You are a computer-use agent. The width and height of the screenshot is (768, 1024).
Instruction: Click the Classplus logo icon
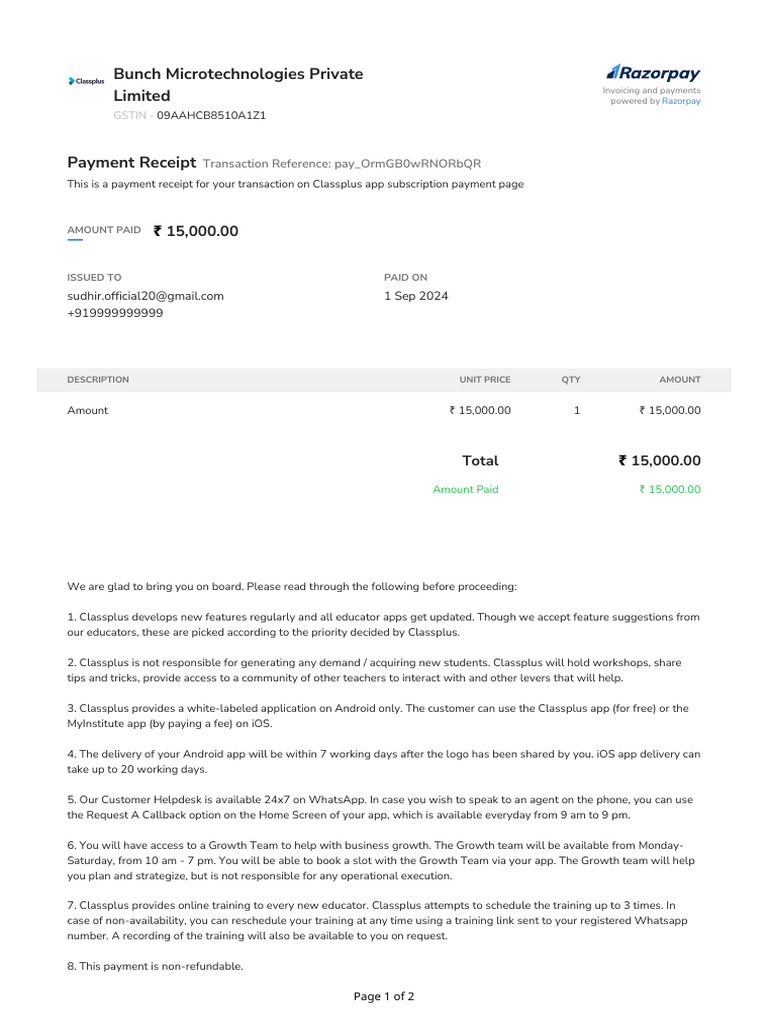(x=86, y=81)
